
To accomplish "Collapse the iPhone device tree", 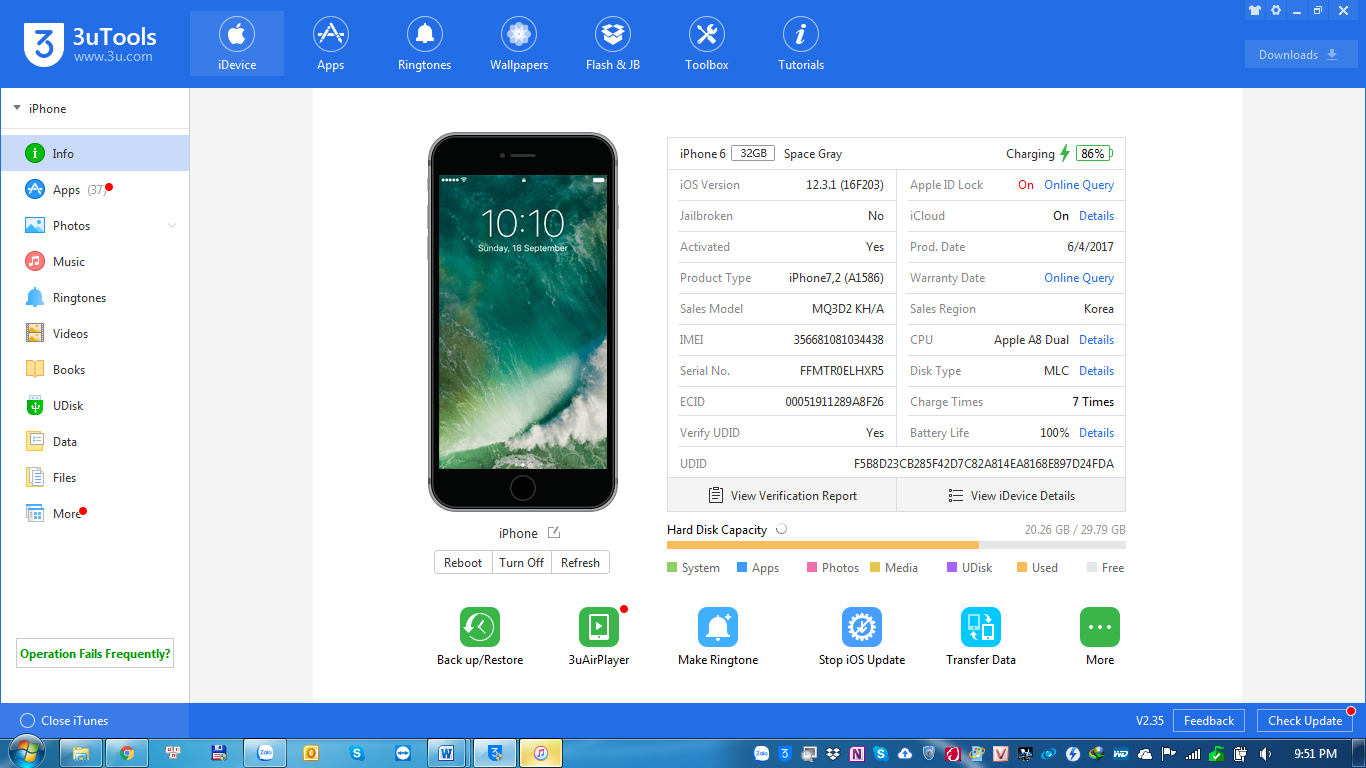I will tap(17, 109).
